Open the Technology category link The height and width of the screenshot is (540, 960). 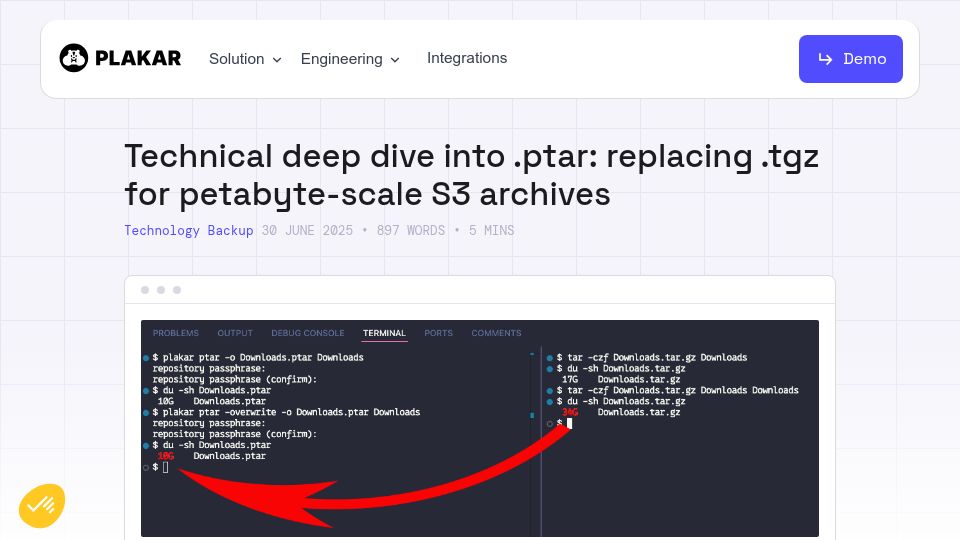(162, 231)
